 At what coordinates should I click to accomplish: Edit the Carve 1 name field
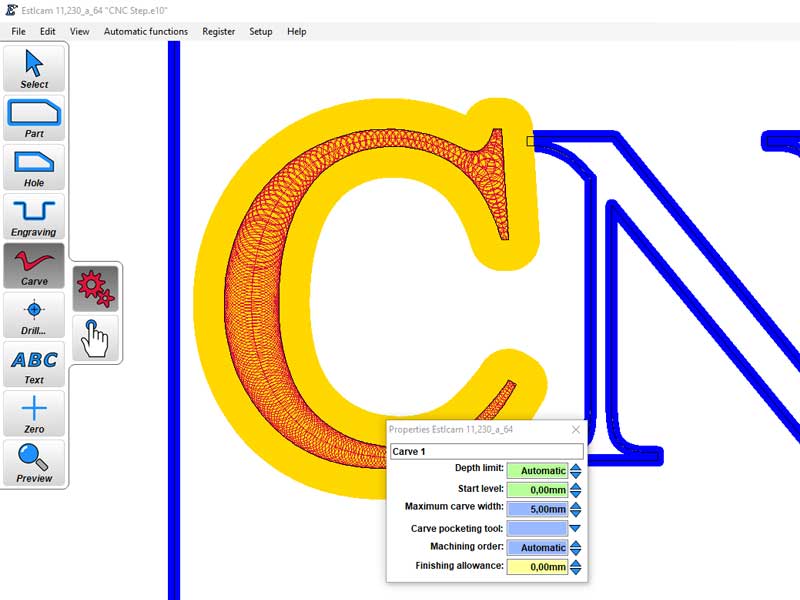click(486, 452)
